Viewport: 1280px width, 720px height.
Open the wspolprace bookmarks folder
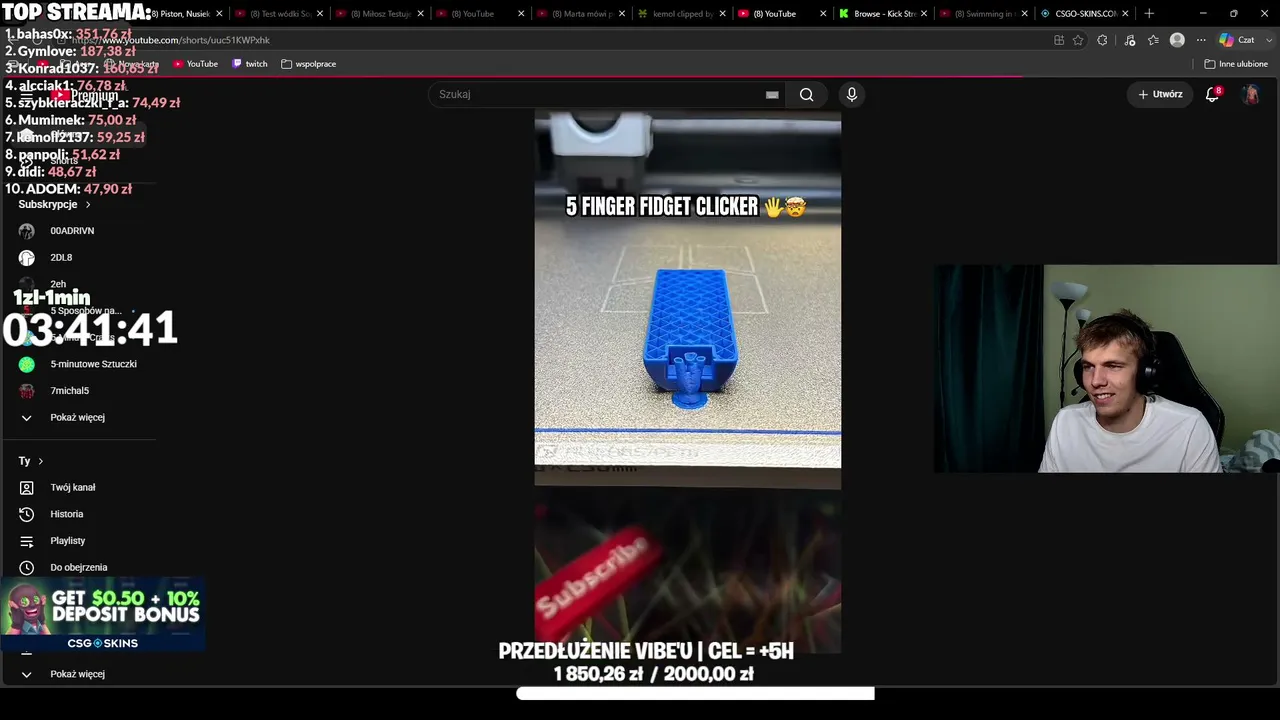[x=308, y=64]
